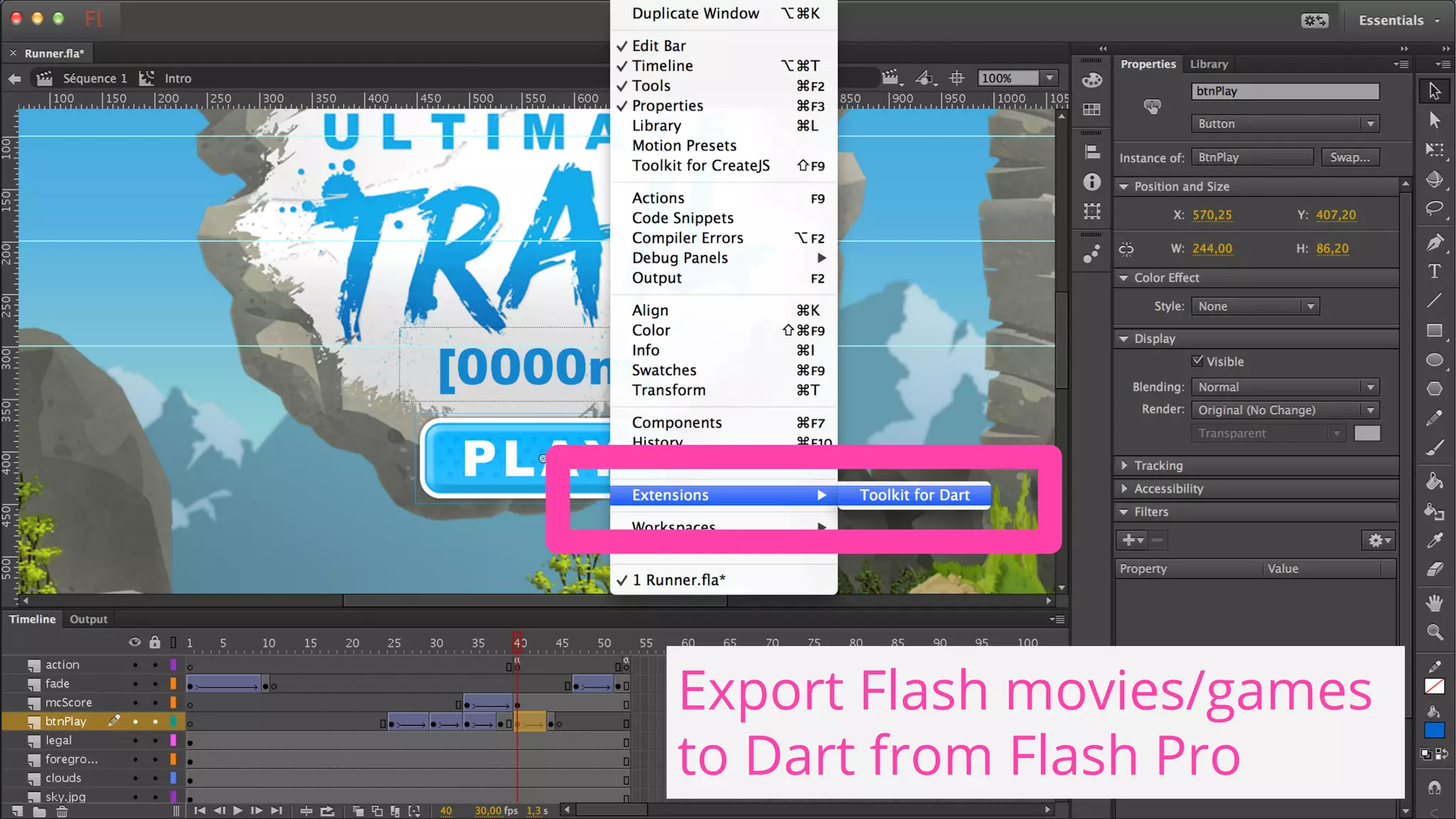Image resolution: width=1456 pixels, height=819 pixels.
Task: Open the collapsed Color panel icon
Action: point(1092,80)
